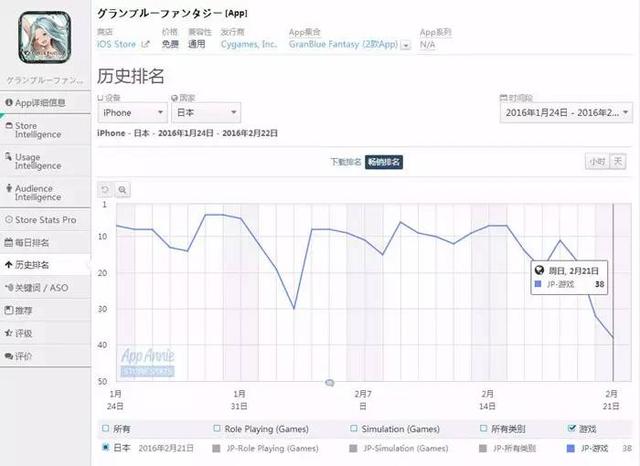Click the comment bubble marker on chart axis
The image size is (640, 466).
point(329,383)
